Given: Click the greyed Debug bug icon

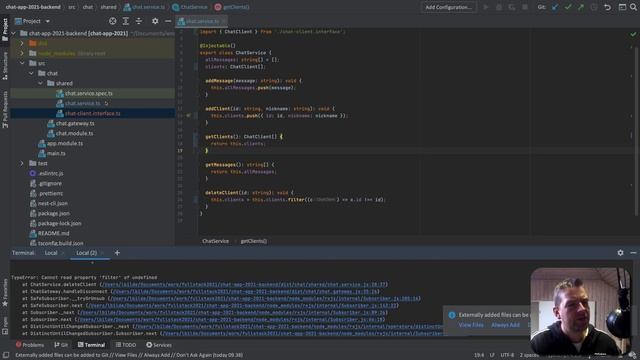Looking at the screenshot, I should (x=499, y=7).
